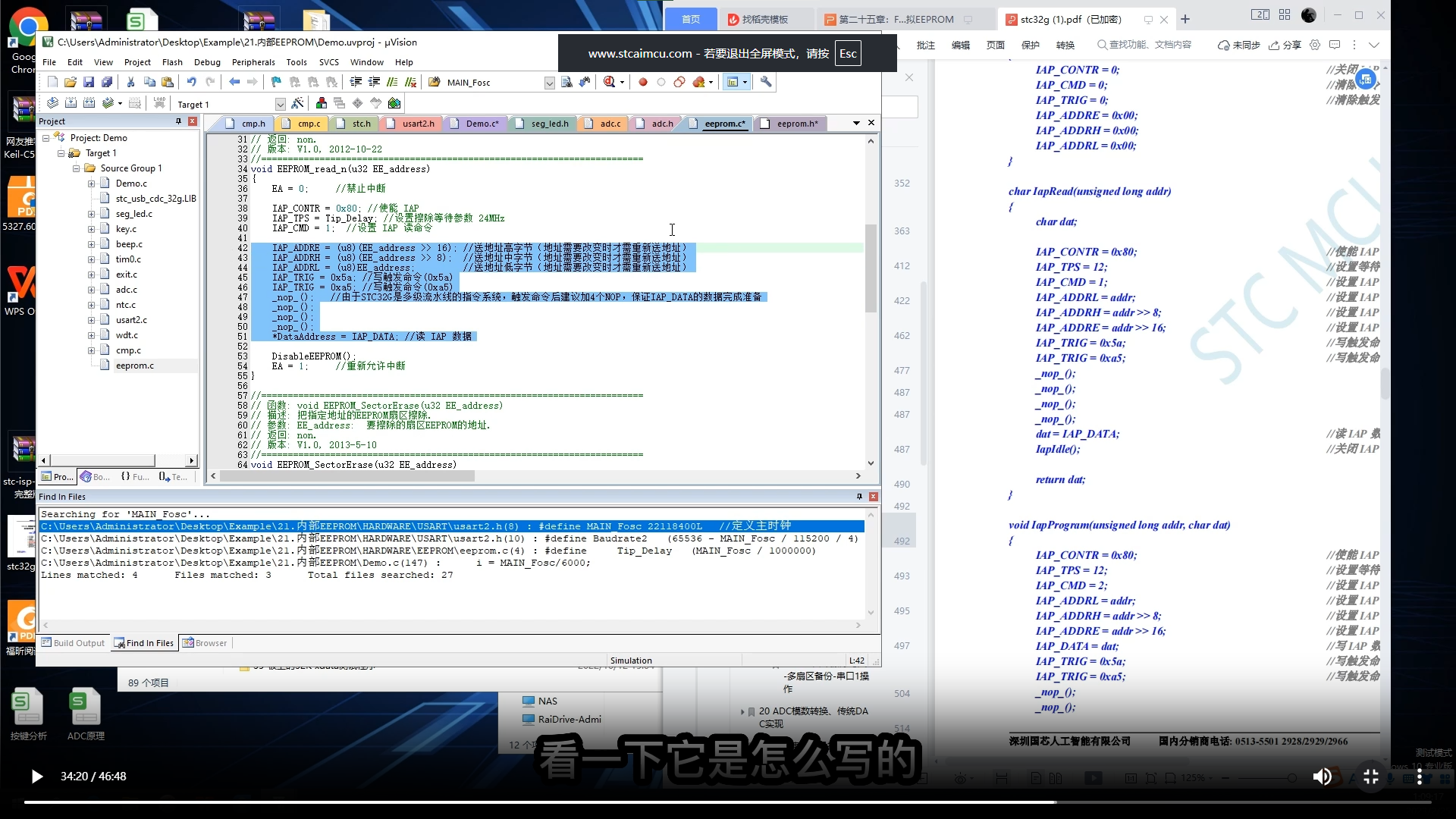The image size is (1456, 819).
Task: Open the MAIN_Fosc find combo dropdown
Action: pyautogui.click(x=549, y=83)
